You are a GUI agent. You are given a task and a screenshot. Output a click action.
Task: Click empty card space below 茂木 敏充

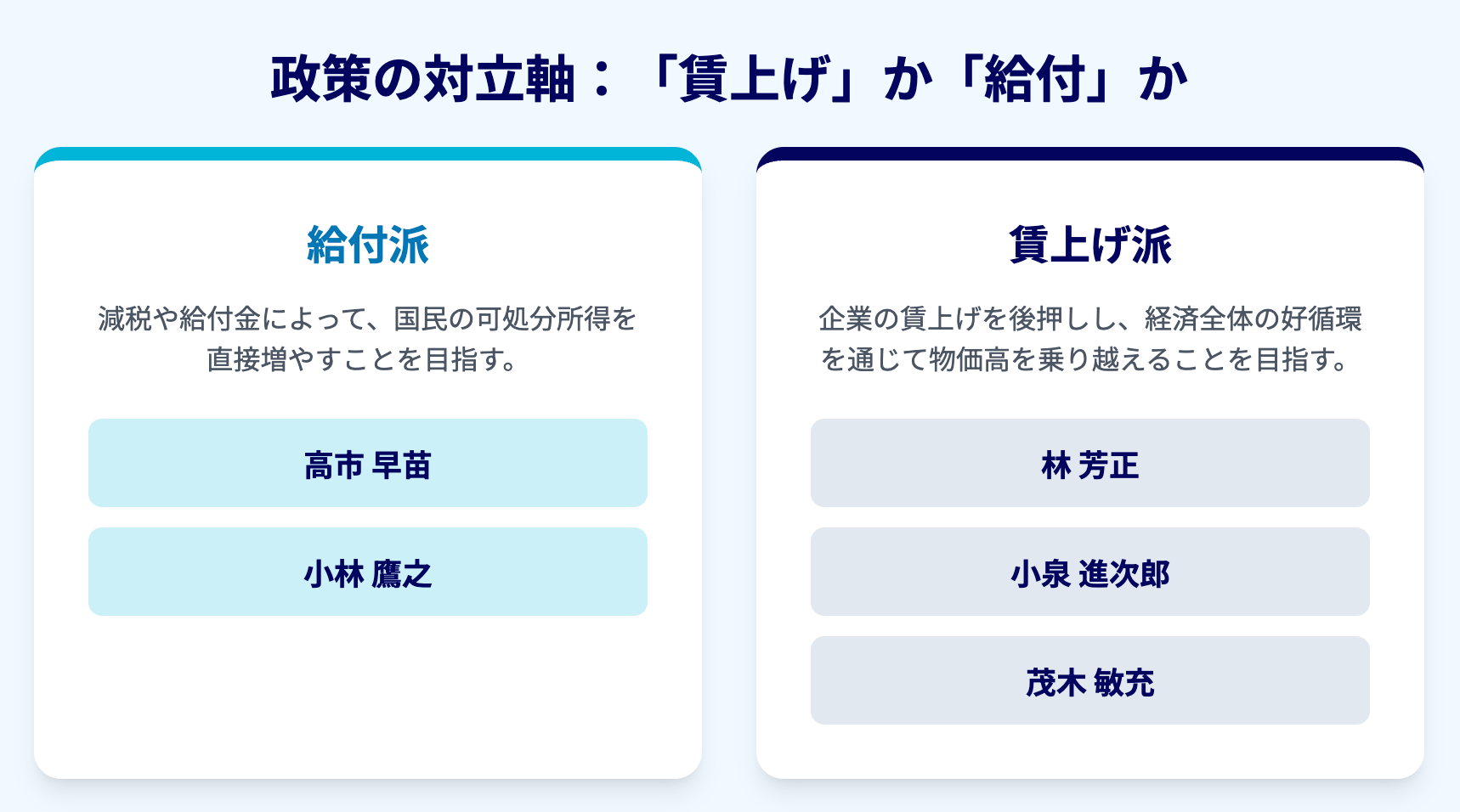click(x=1089, y=752)
